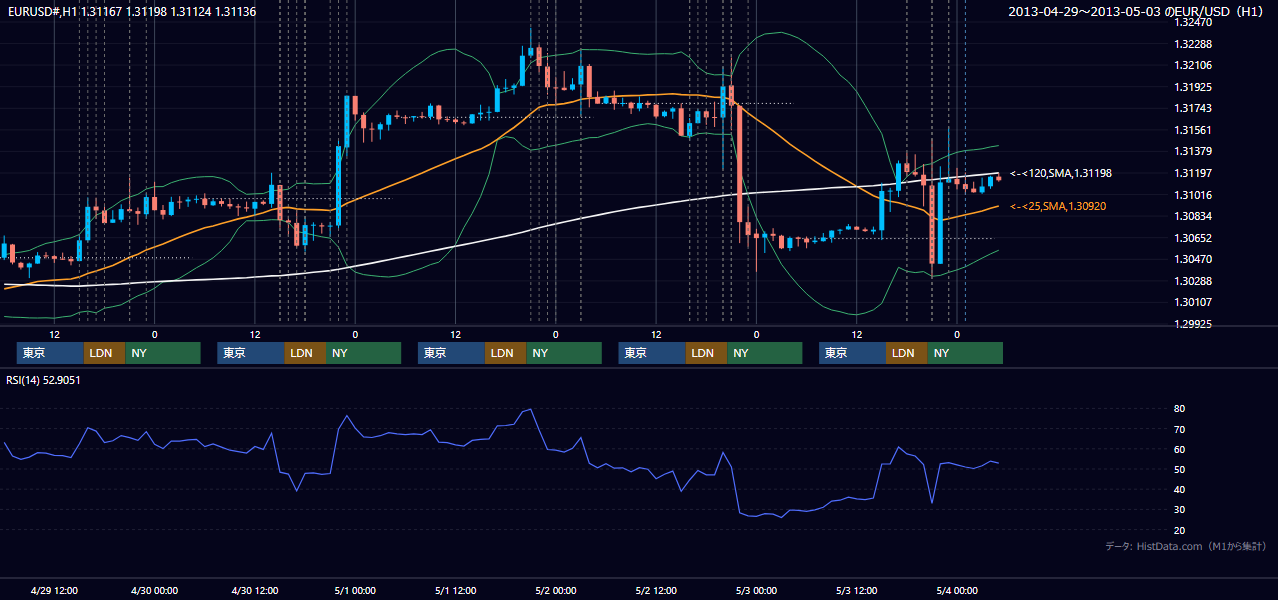Click the 5/2 12:00 time axis label
The image size is (1278, 600).
(x=656, y=590)
